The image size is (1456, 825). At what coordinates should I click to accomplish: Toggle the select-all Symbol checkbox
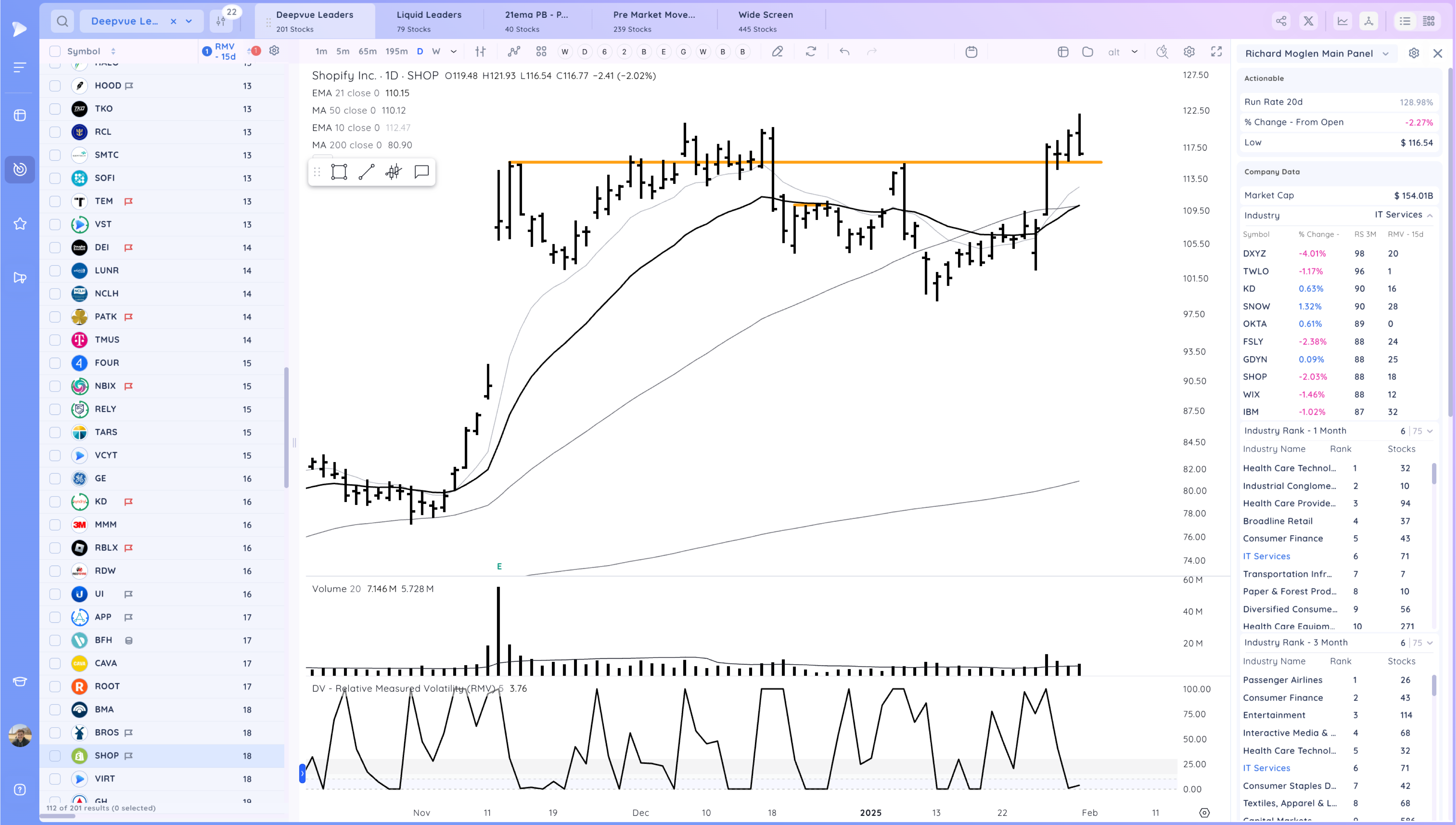(55, 51)
